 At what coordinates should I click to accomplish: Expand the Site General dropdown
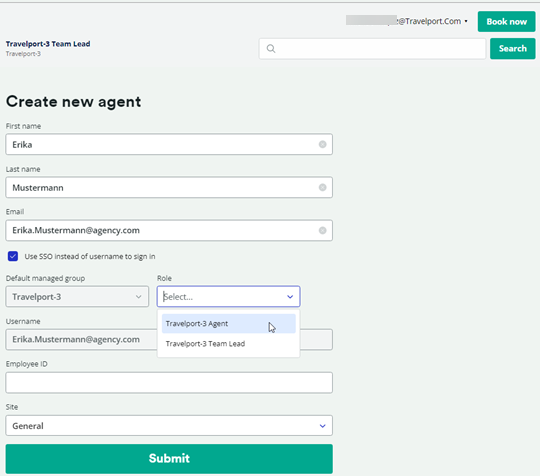point(169,426)
